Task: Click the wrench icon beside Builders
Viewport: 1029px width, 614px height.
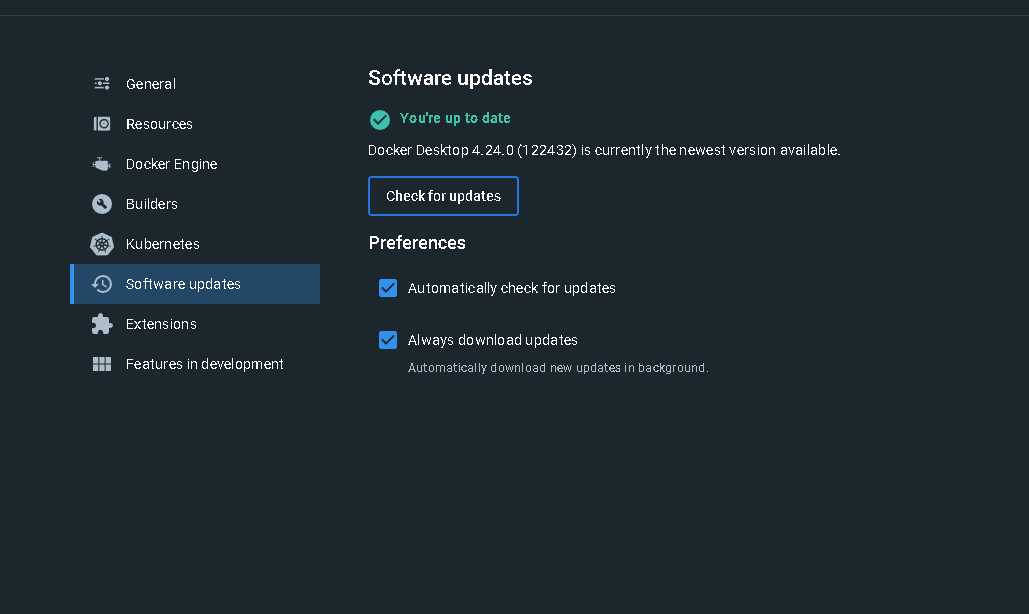Action: (x=102, y=204)
